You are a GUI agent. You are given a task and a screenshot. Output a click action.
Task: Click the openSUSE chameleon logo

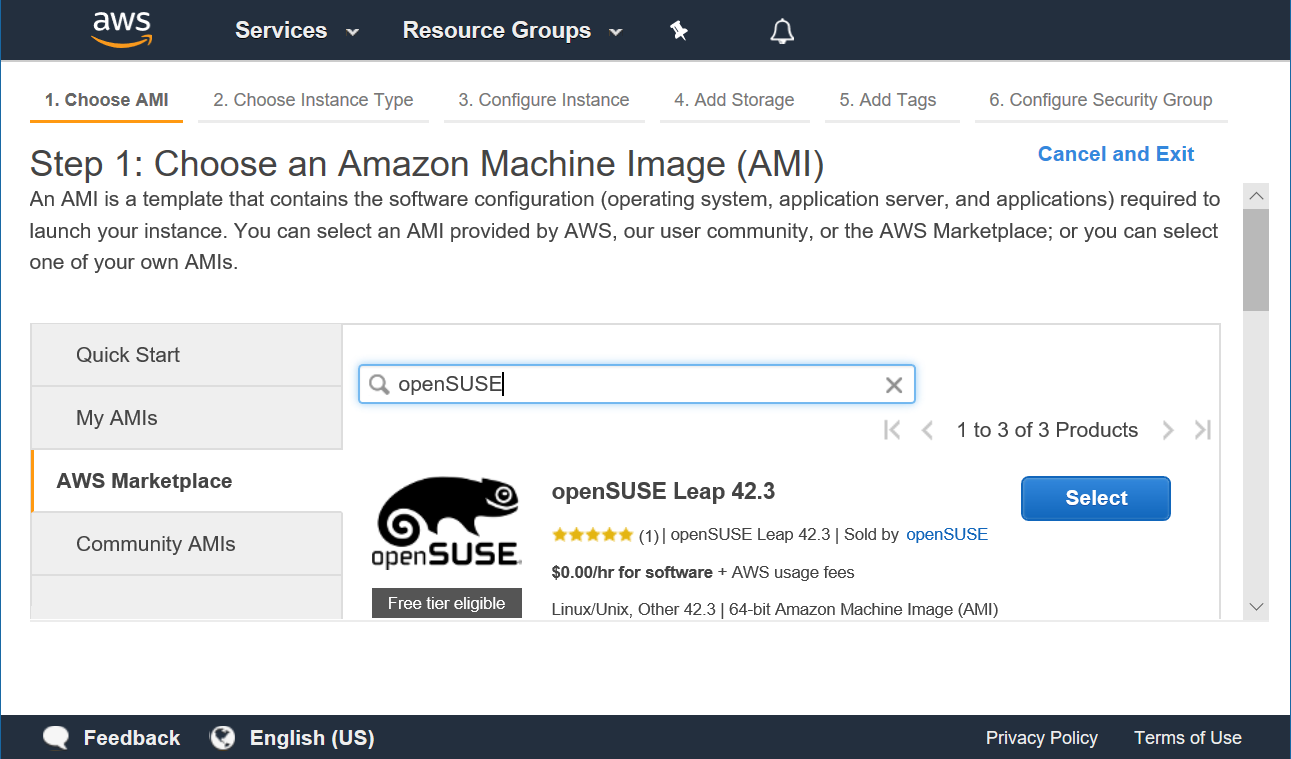[x=447, y=524]
